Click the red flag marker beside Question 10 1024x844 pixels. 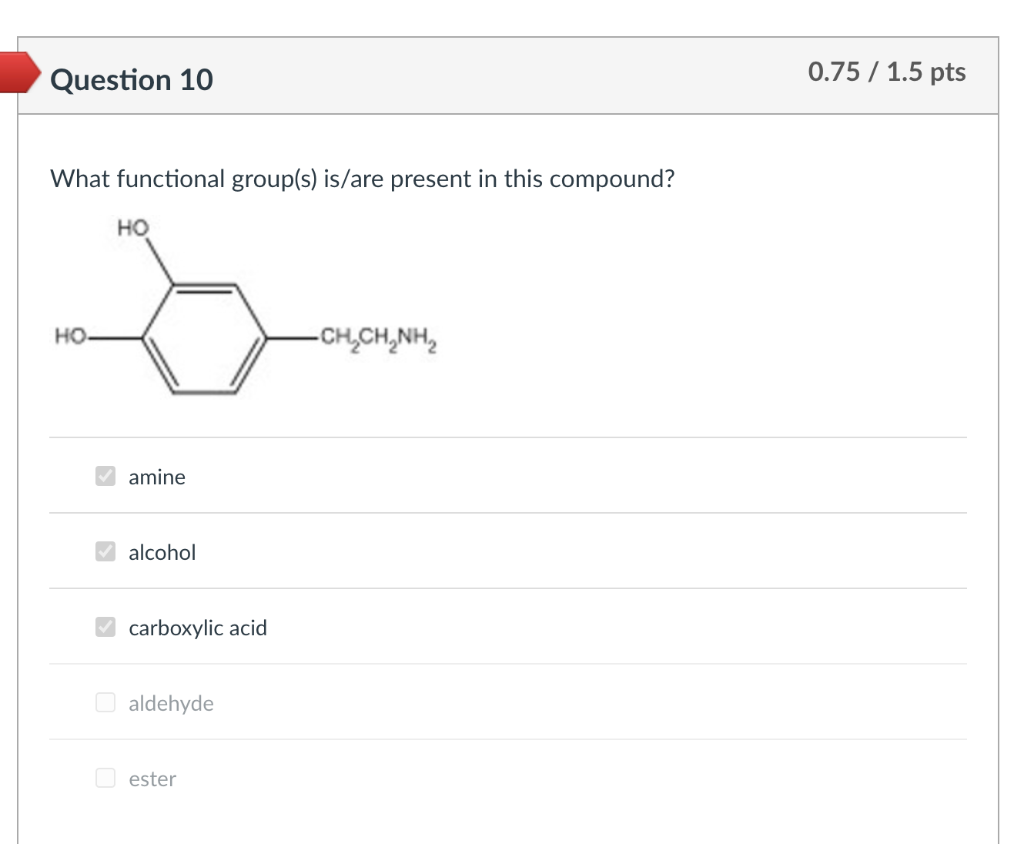coord(15,70)
